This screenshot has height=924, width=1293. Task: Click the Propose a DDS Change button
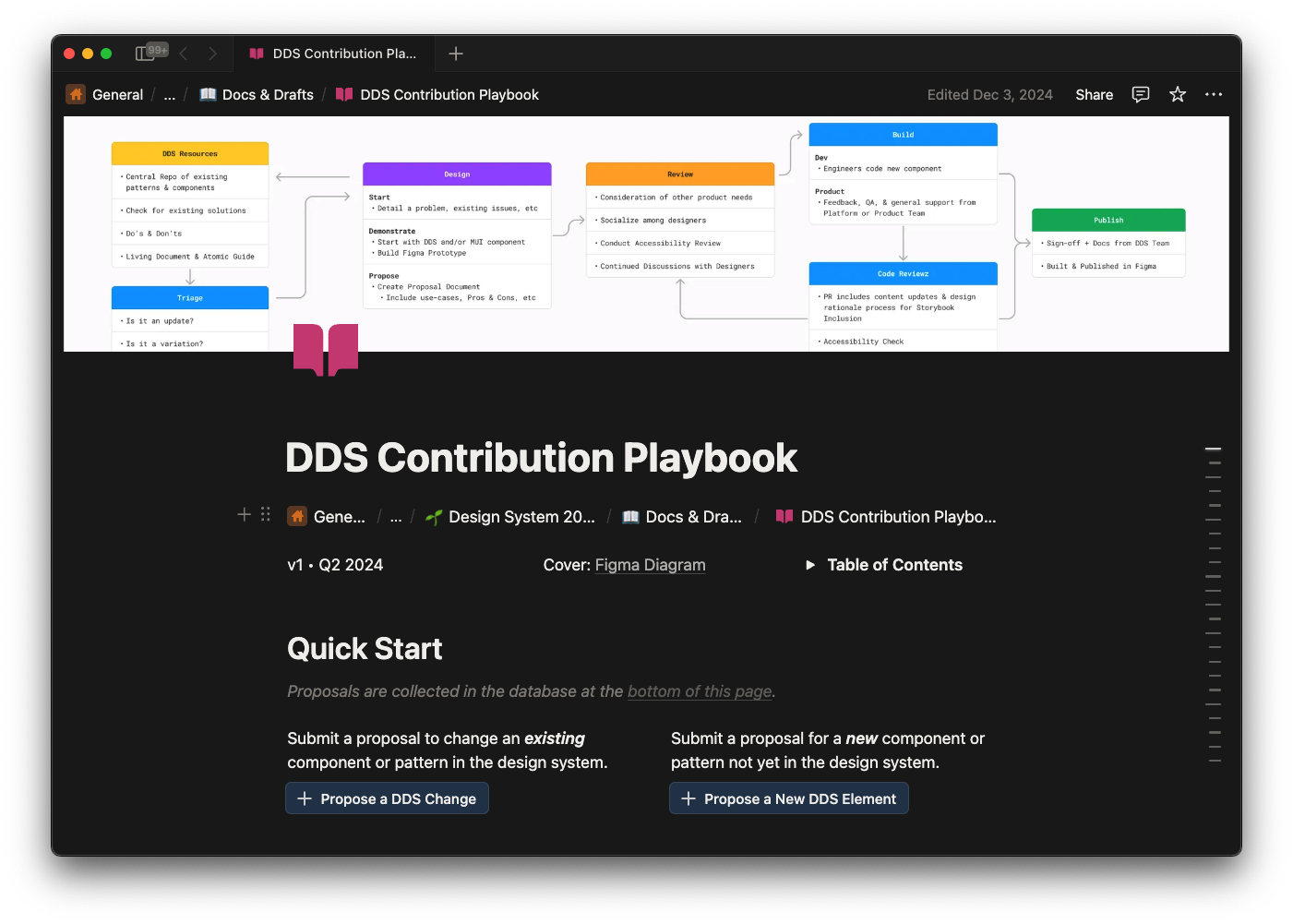click(x=387, y=798)
